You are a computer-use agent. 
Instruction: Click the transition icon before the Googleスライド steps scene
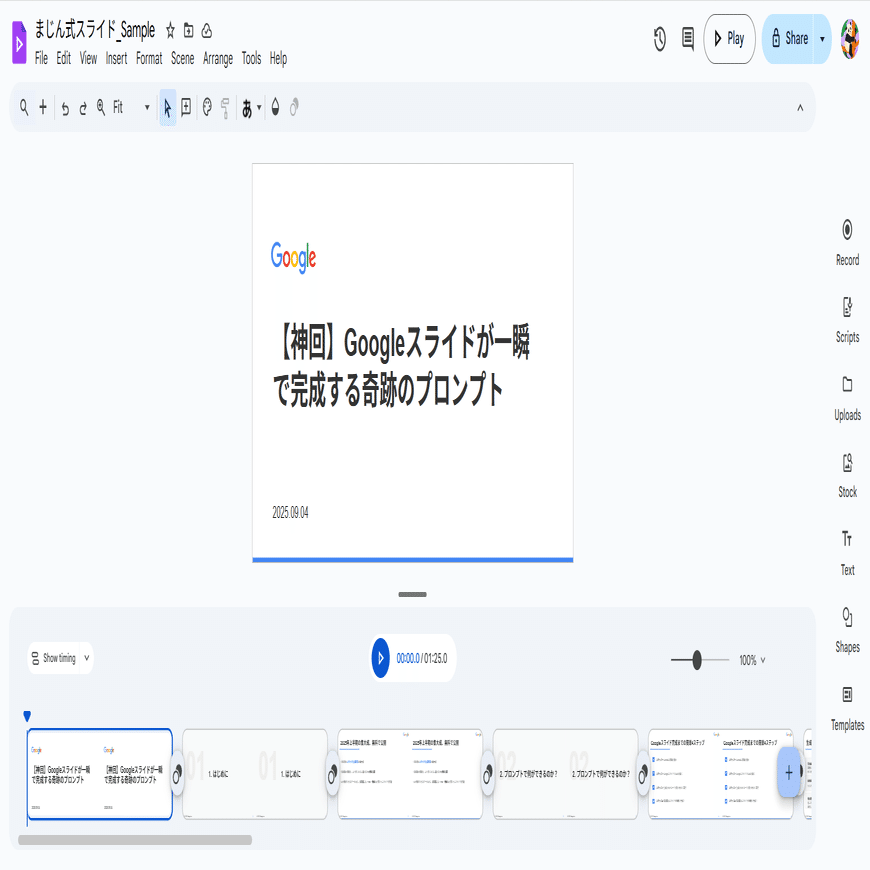pyautogui.click(x=644, y=774)
